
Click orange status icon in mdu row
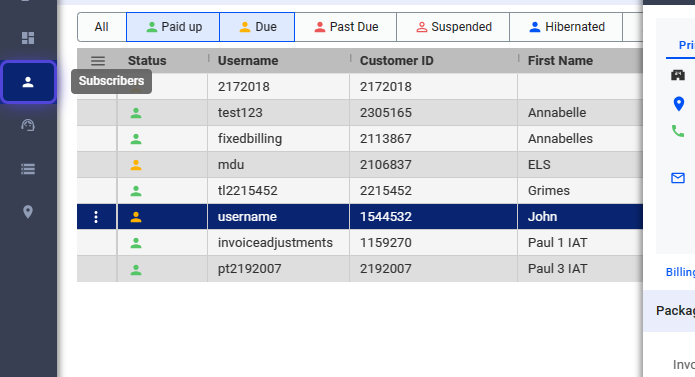pyautogui.click(x=136, y=165)
